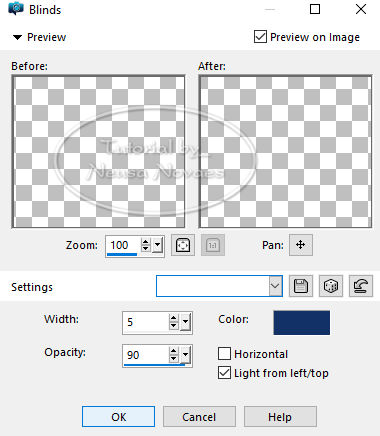Open the Zoom slider dropdown arrow

coord(158,246)
